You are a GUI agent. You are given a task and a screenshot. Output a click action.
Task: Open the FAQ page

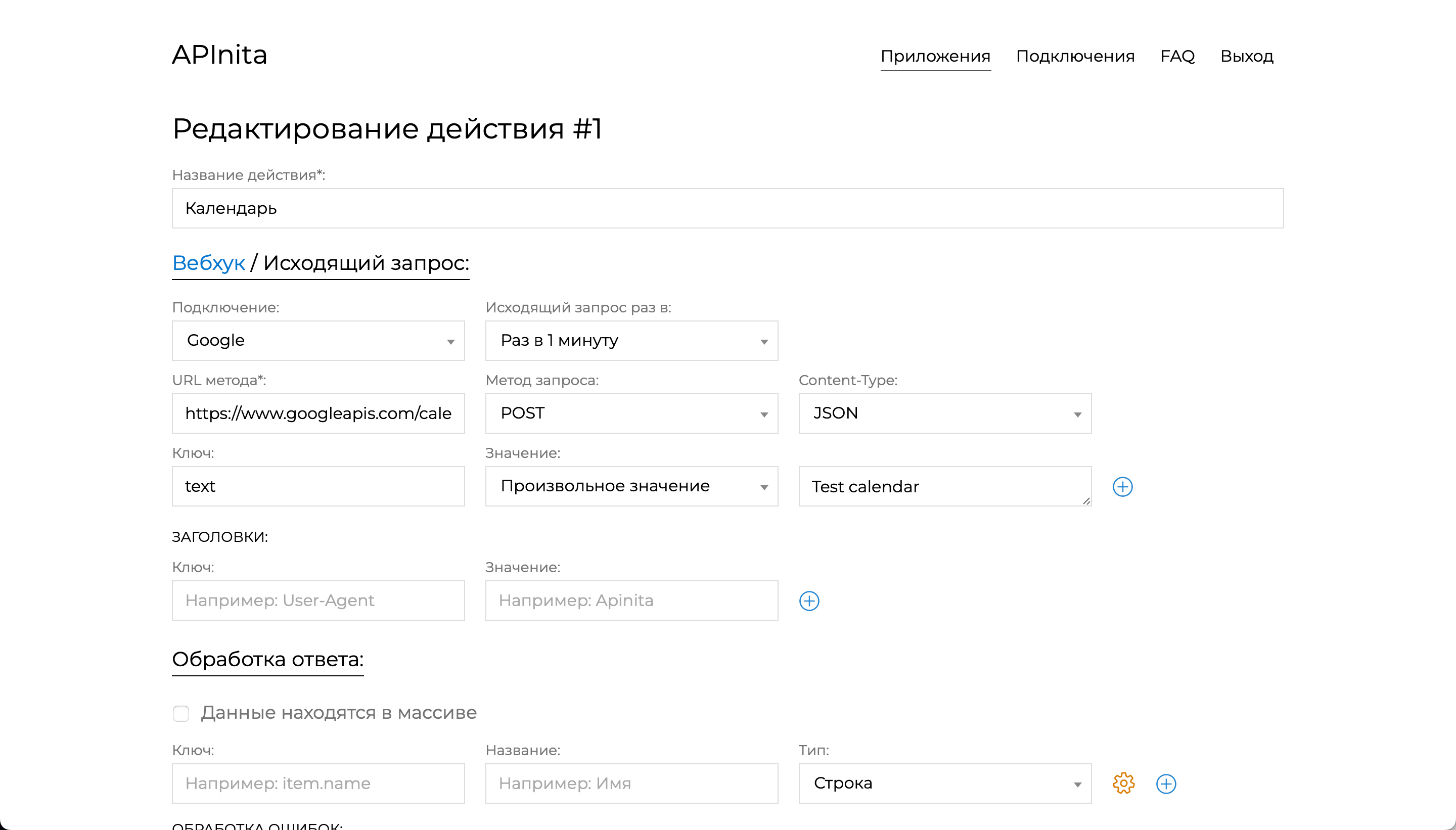click(1177, 56)
